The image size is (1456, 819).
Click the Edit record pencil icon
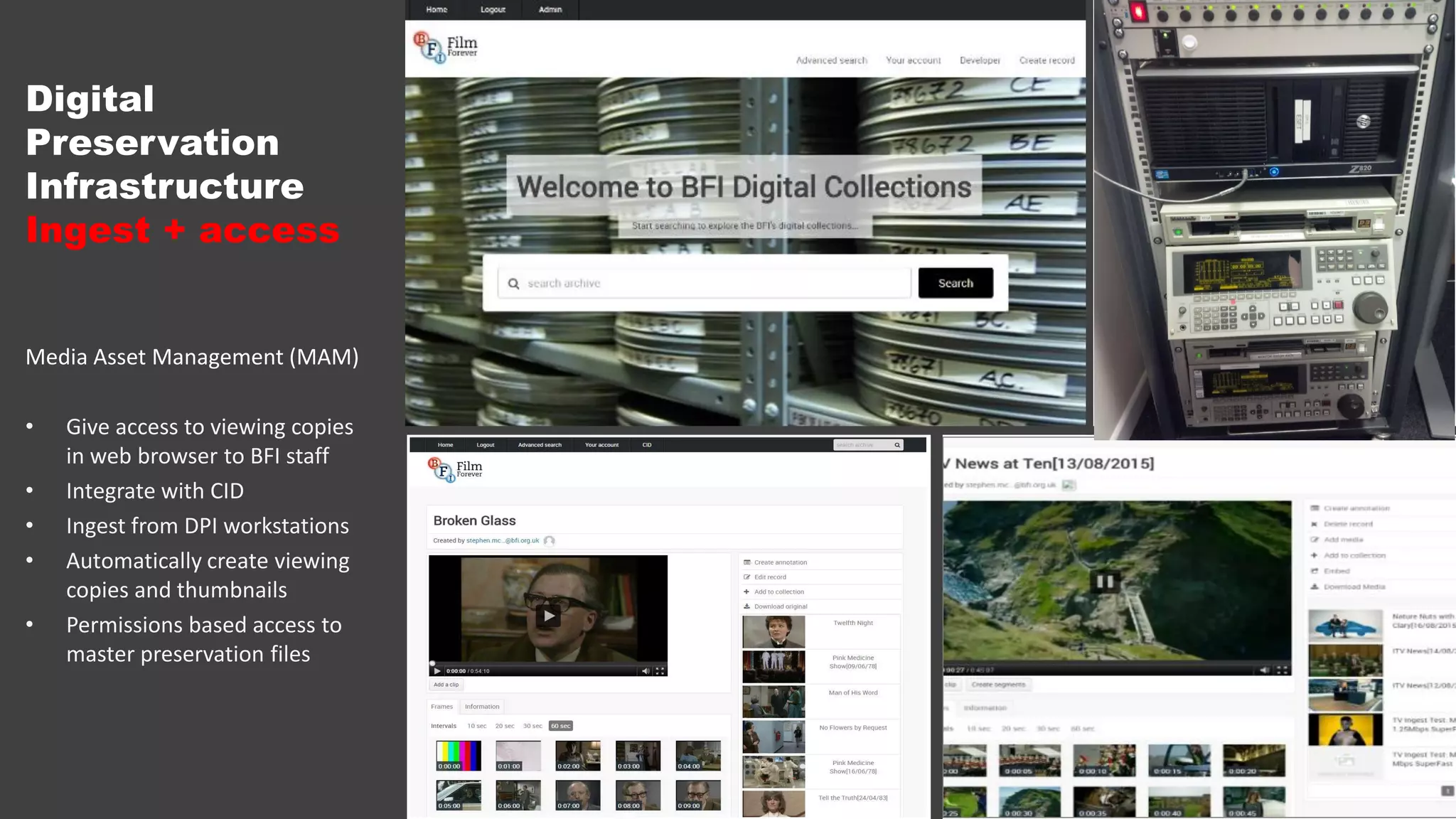tap(747, 577)
